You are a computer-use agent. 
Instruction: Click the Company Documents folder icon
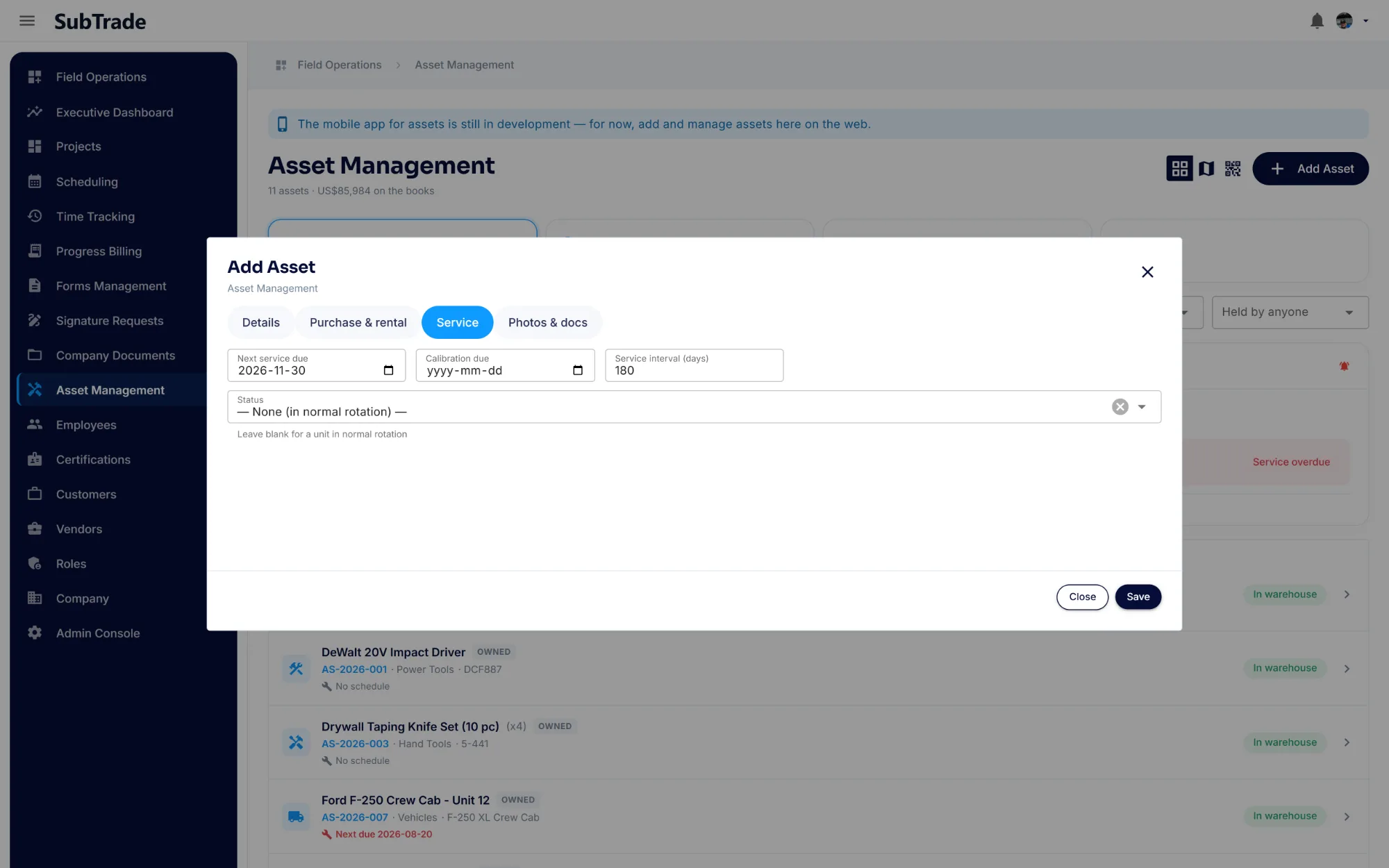pos(35,355)
